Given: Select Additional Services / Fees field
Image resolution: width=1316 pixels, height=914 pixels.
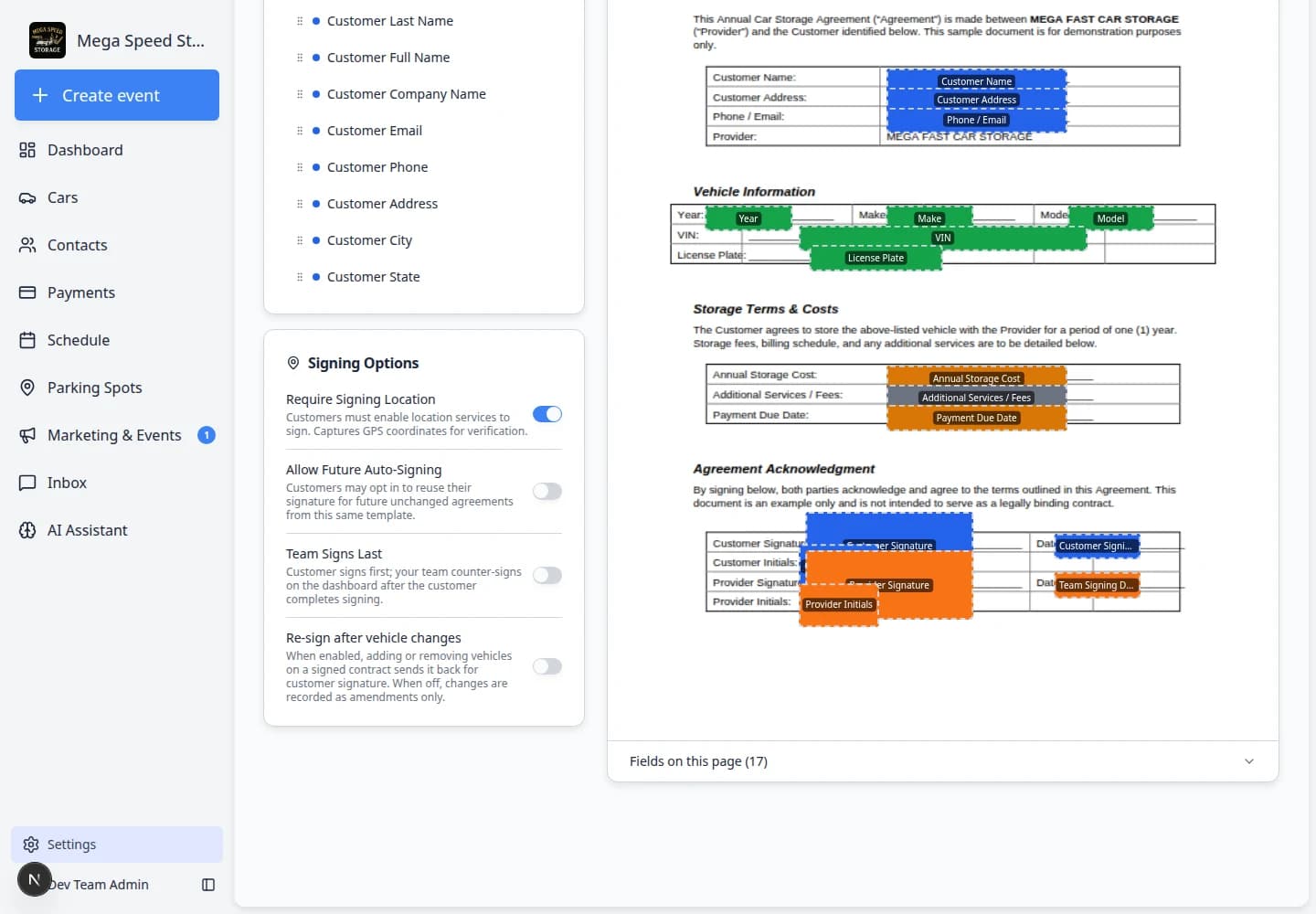Looking at the screenshot, I should [976, 397].
